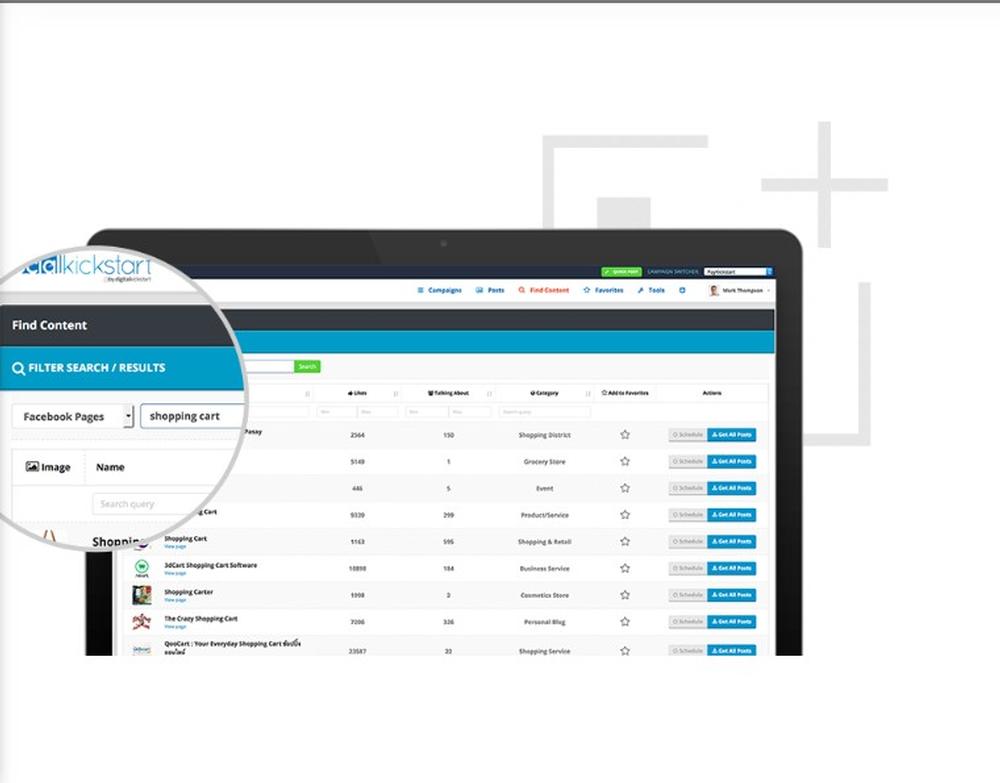Sort by the Category column header
The height and width of the screenshot is (783, 1000).
pos(544,393)
